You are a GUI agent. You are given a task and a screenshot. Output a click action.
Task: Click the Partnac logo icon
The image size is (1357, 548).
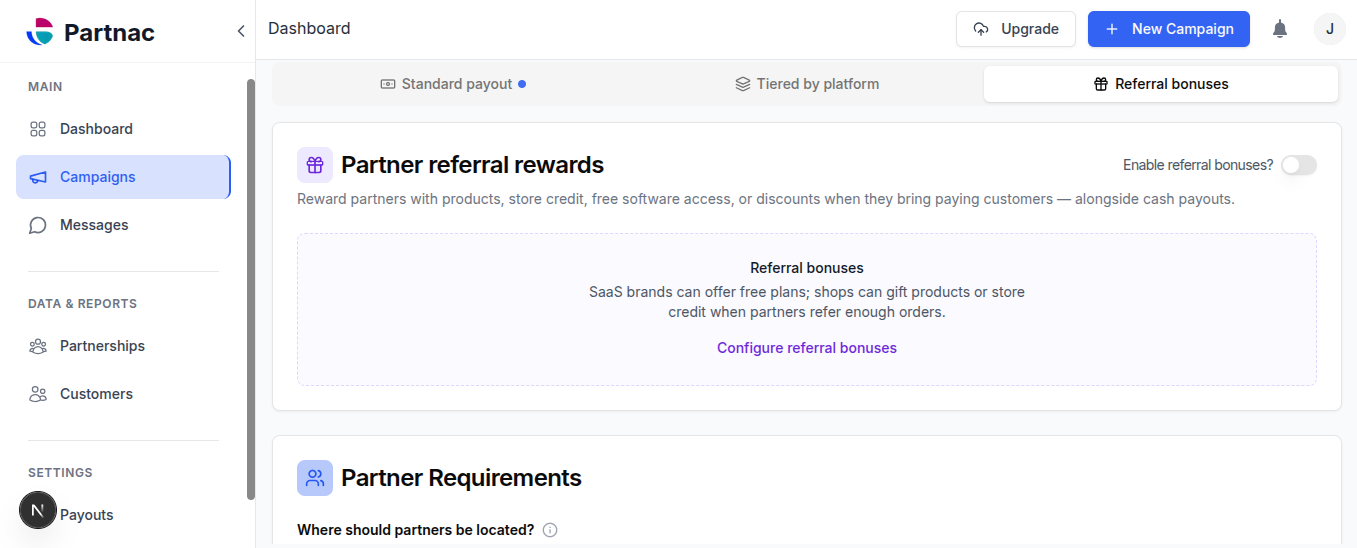40,32
